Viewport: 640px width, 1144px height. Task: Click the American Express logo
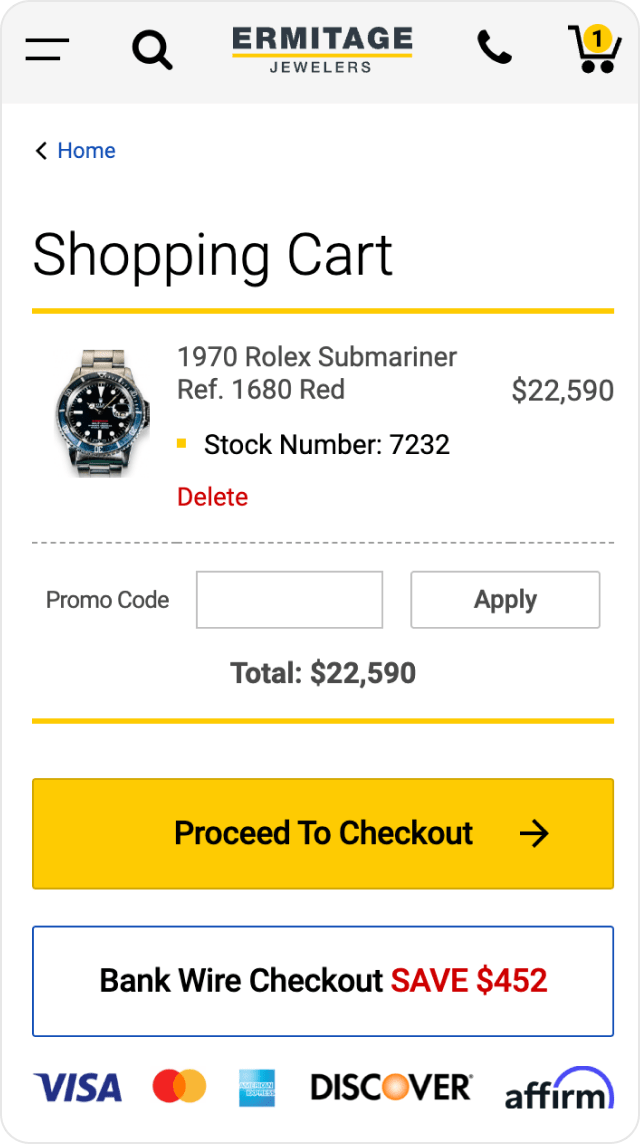click(257, 1088)
